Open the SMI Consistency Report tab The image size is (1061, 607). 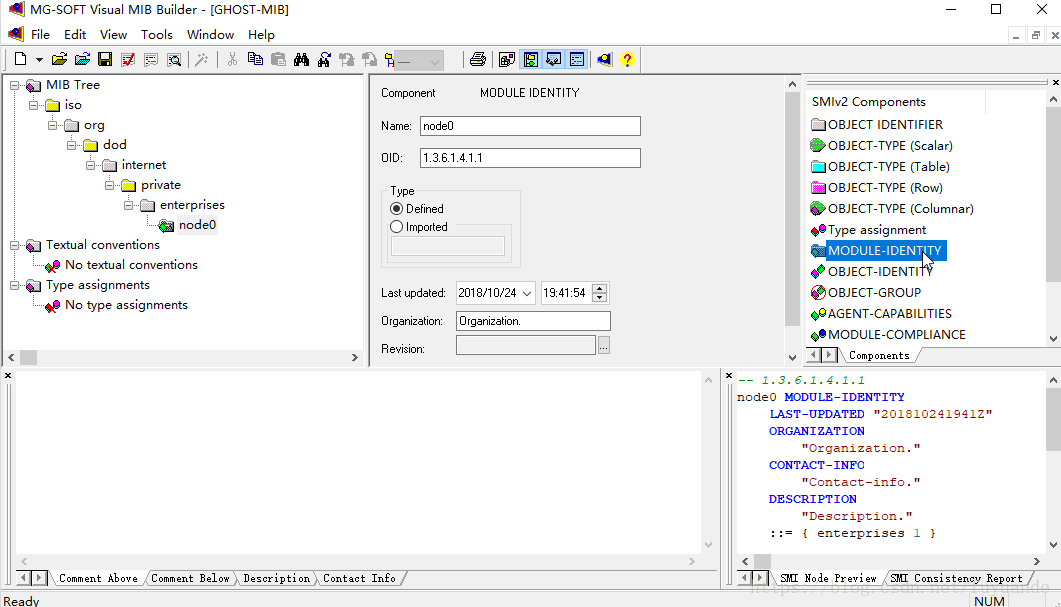tap(956, 579)
